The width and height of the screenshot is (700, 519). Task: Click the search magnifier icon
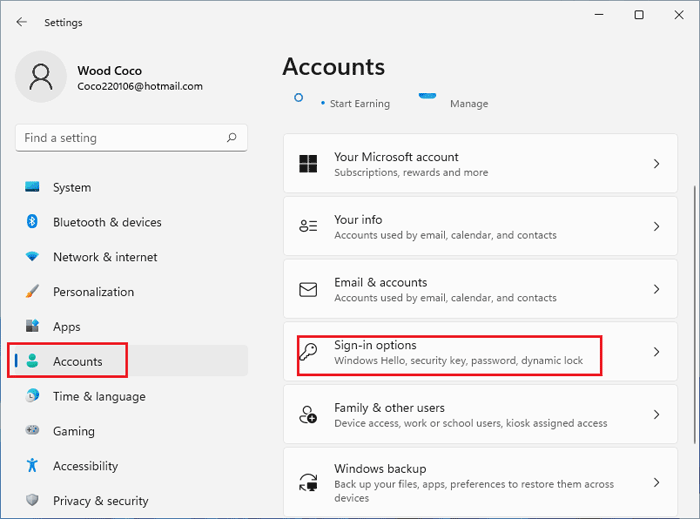[231, 137]
